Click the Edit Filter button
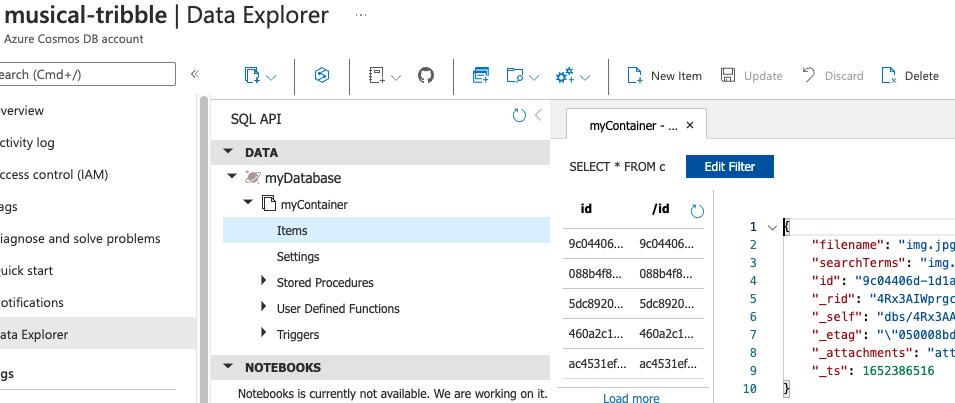Viewport: 955px width, 403px height. [x=730, y=167]
